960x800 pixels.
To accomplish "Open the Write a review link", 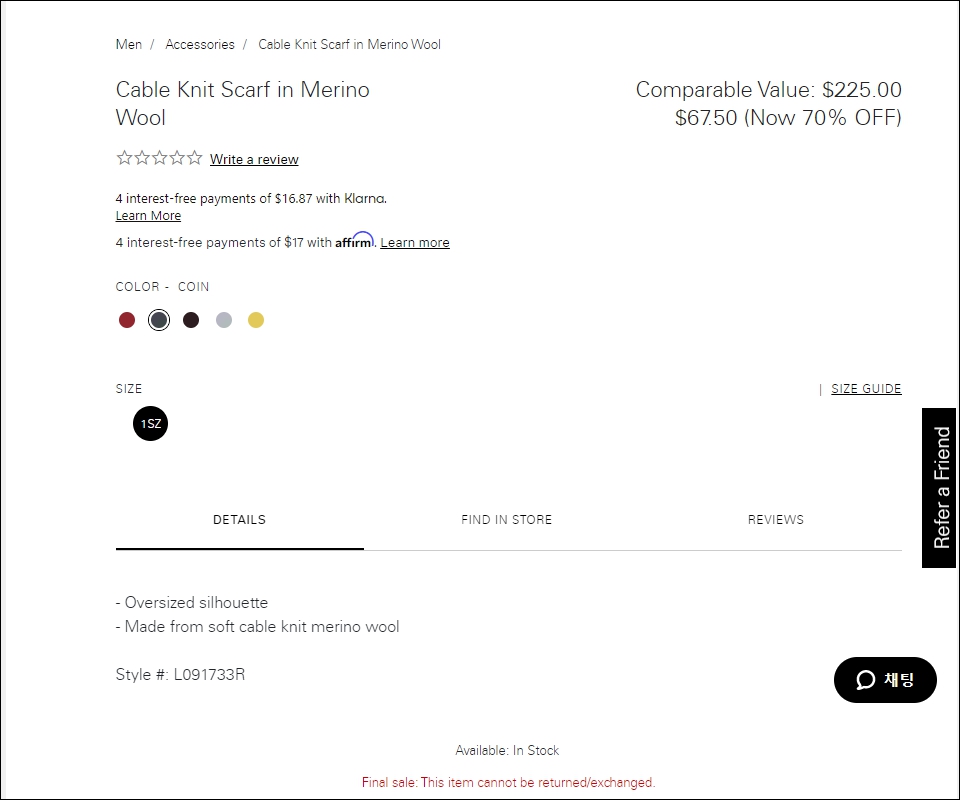I will pos(254,159).
